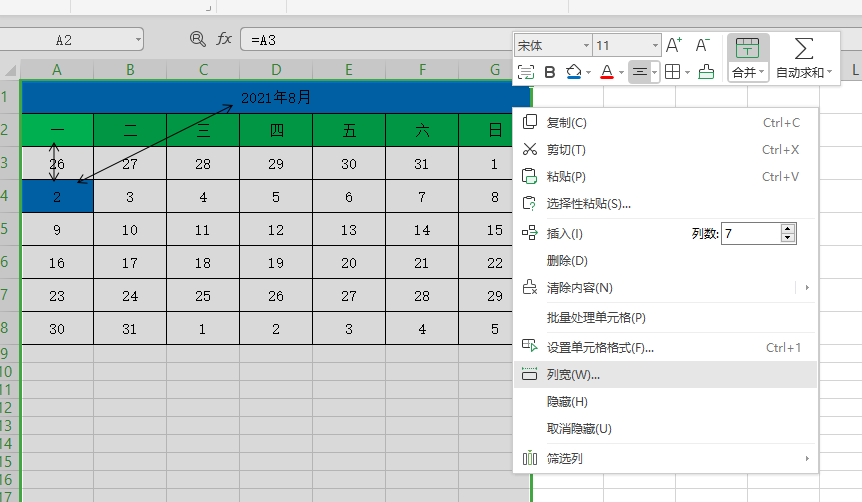Select column D header
Image resolution: width=862 pixels, height=502 pixels.
coord(276,70)
